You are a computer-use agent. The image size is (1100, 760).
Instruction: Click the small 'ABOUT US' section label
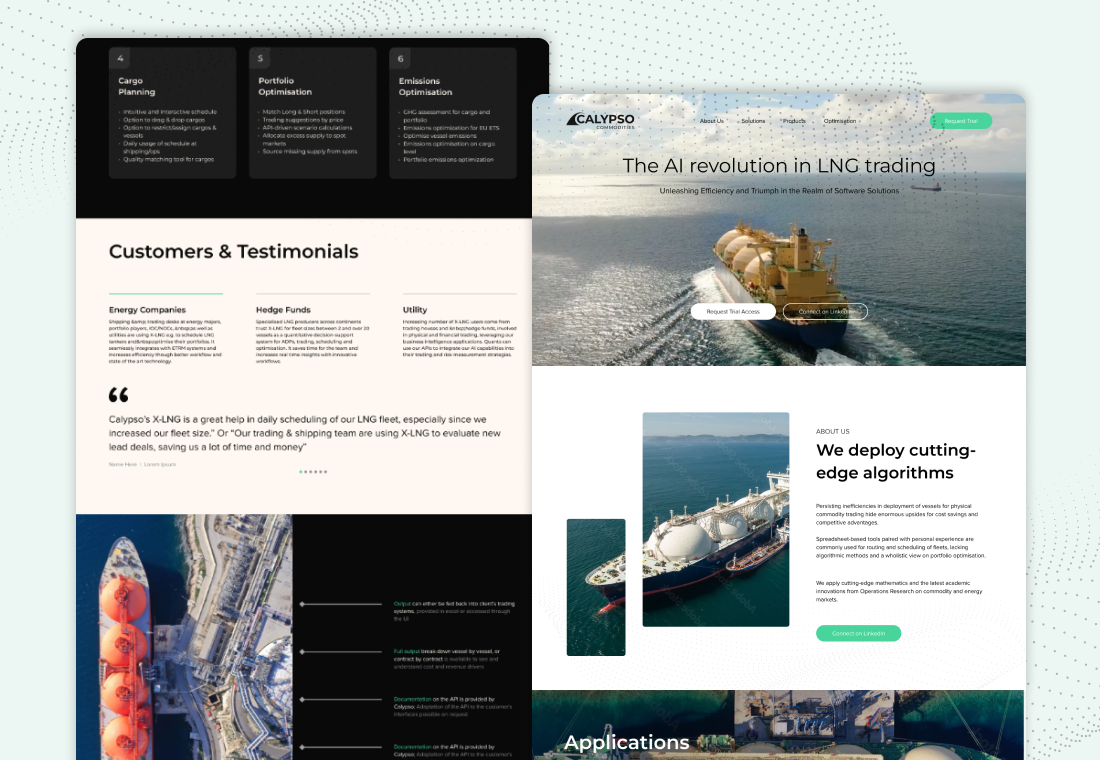[833, 432]
